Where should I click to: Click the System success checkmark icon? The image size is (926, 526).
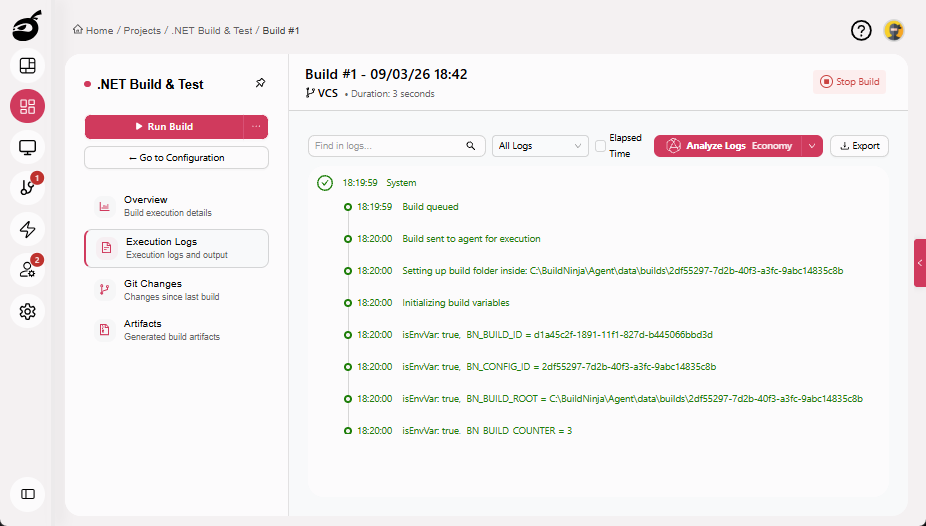(x=325, y=183)
